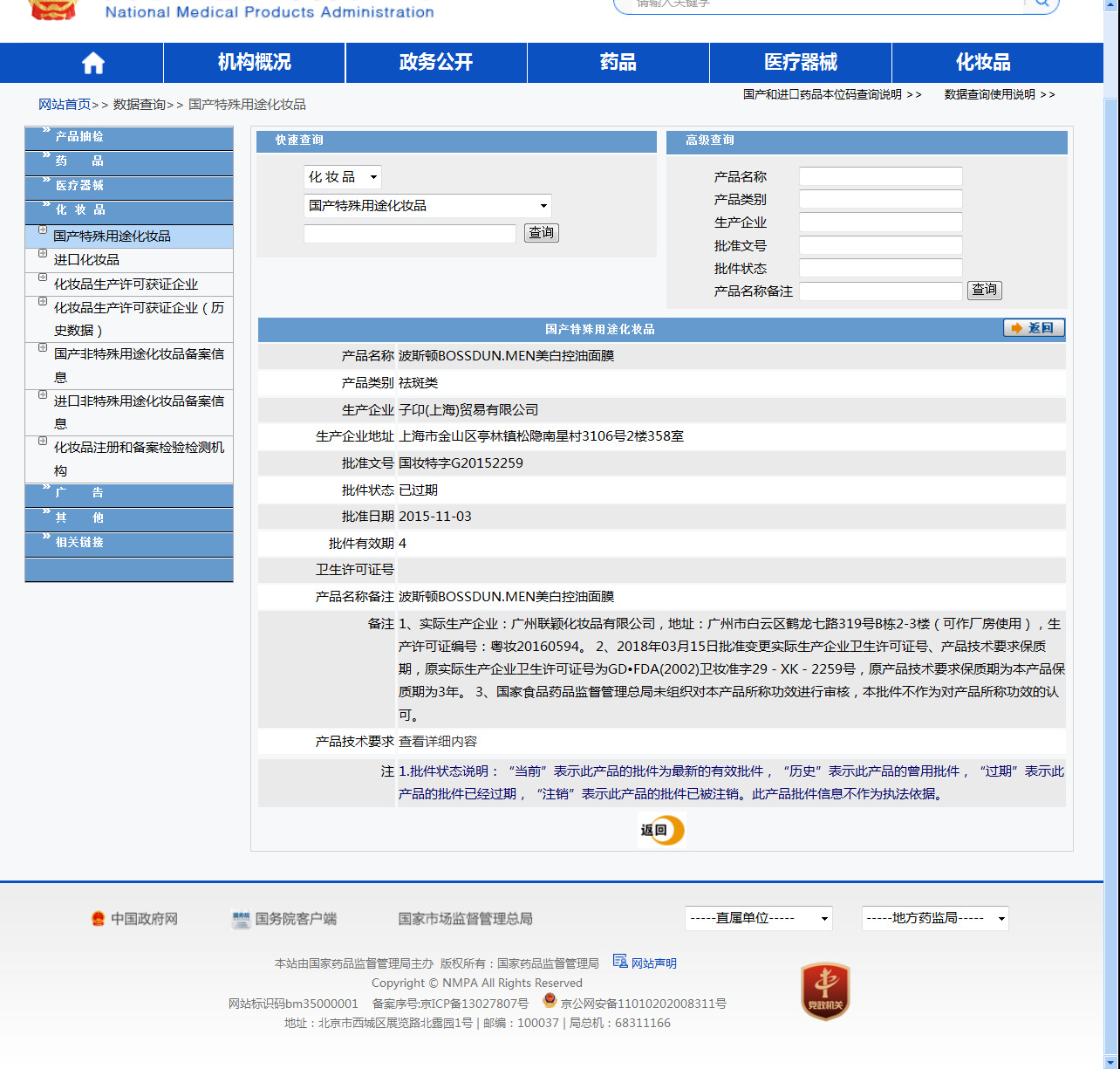This screenshot has width=1120, height=1069.
Task: Click the search magnifier icon
Action: click(x=1041, y=3)
